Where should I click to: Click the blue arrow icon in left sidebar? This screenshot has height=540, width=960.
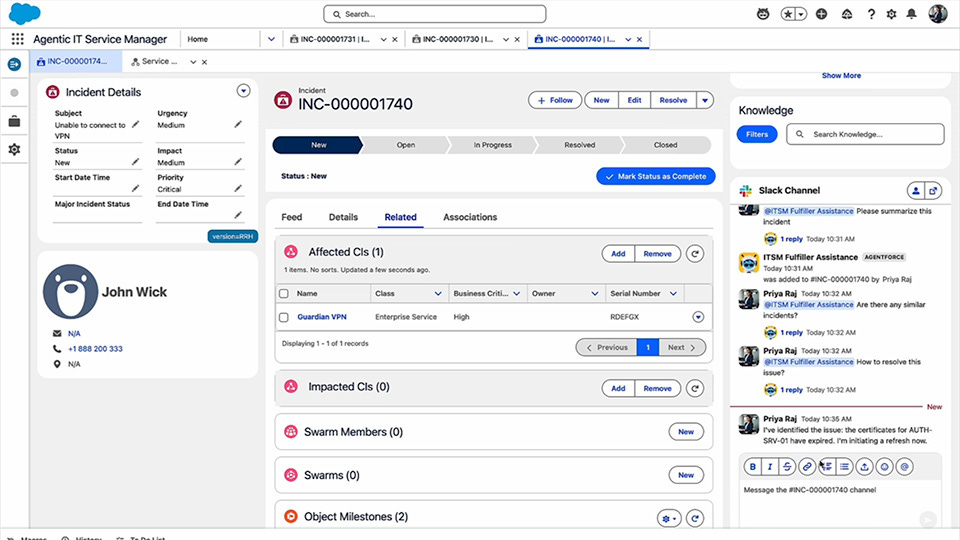[14, 64]
